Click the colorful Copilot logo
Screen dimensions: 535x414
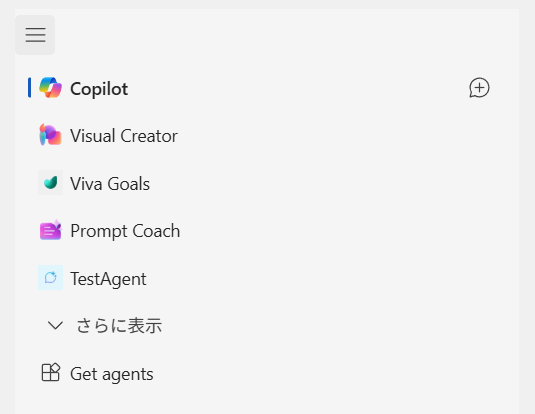click(50, 88)
